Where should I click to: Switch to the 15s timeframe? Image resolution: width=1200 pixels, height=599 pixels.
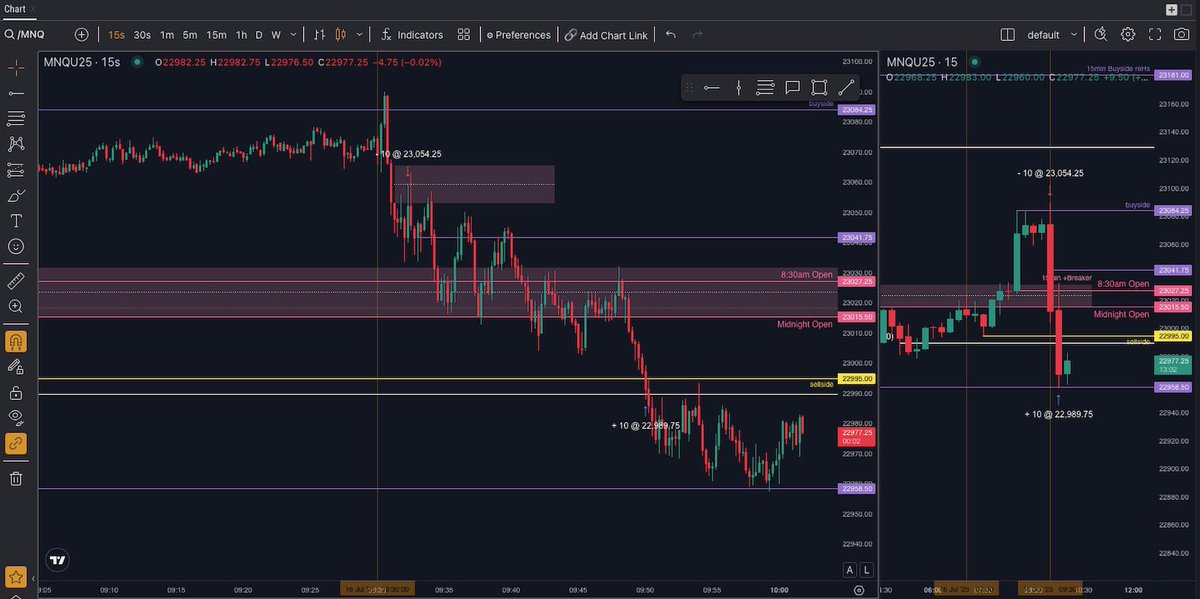click(x=117, y=34)
